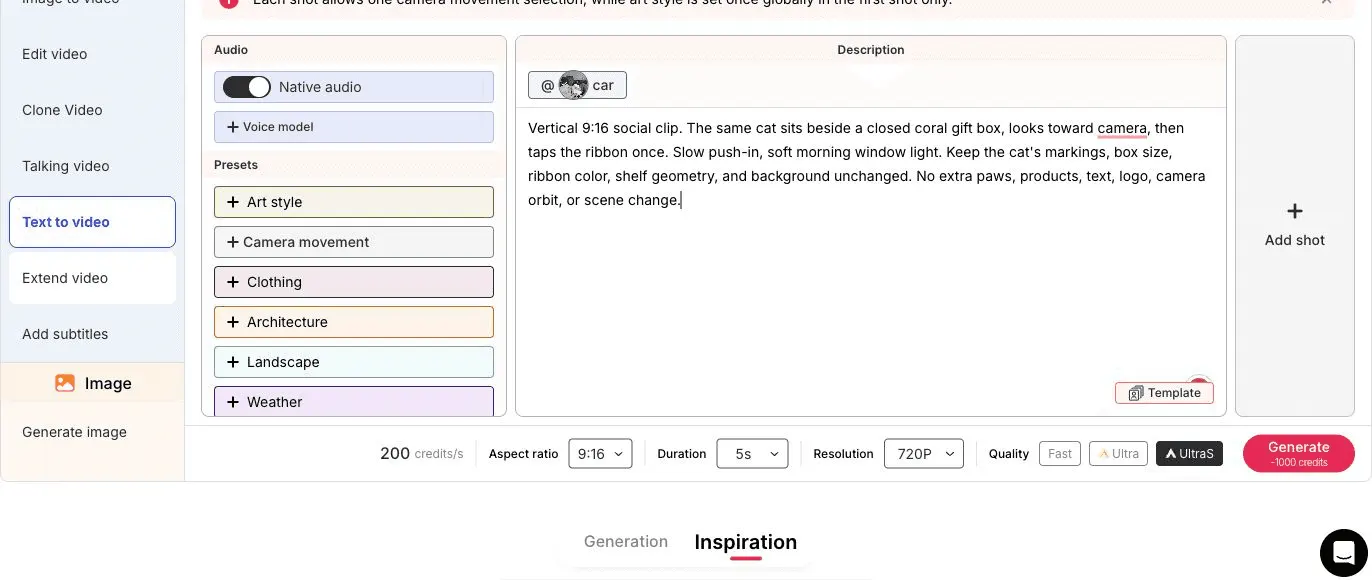
Task: Open Generate image in sidebar
Action: point(92,432)
